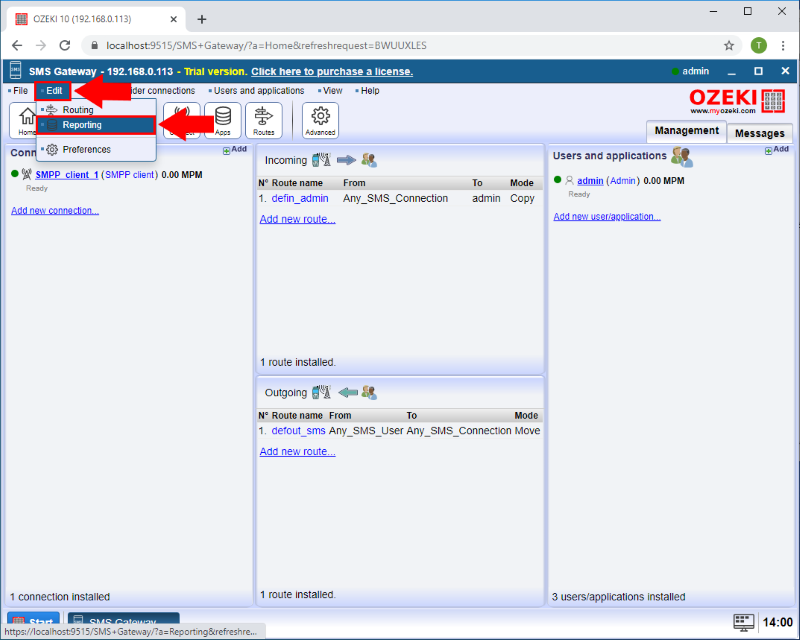Image resolution: width=800 pixels, height=640 pixels.
Task: Click Add new route under Outgoing
Action: [297, 452]
